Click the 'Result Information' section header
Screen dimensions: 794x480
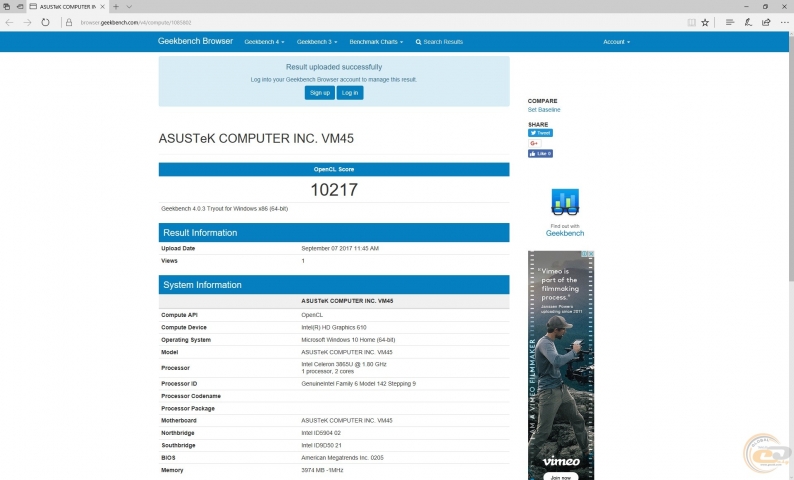334,232
